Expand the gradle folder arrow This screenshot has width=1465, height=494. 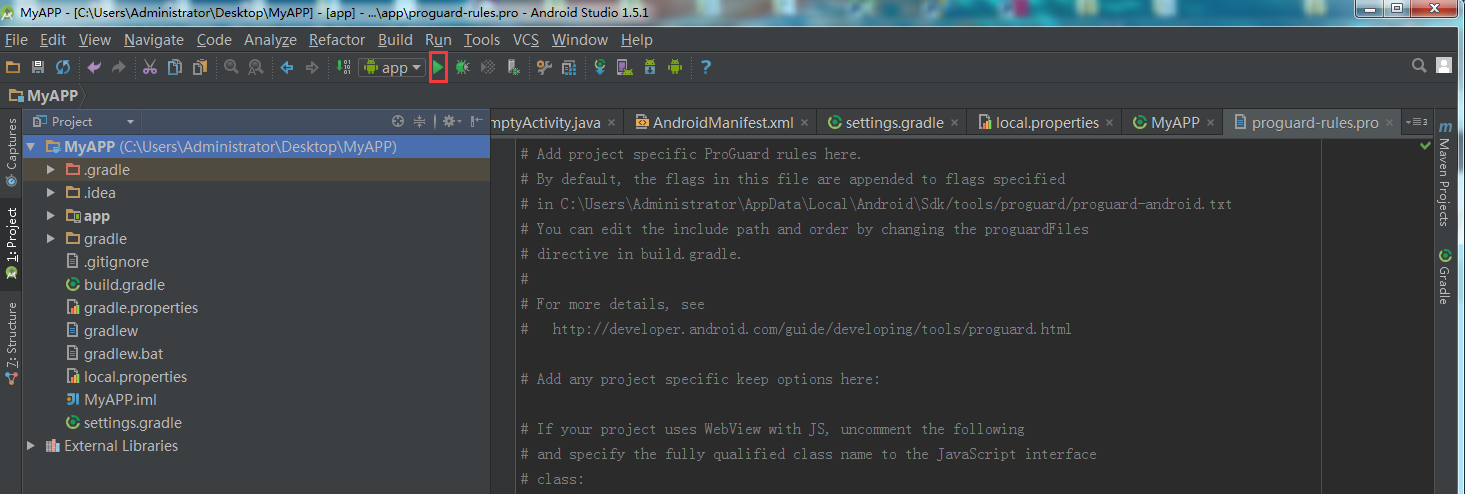[51, 239]
